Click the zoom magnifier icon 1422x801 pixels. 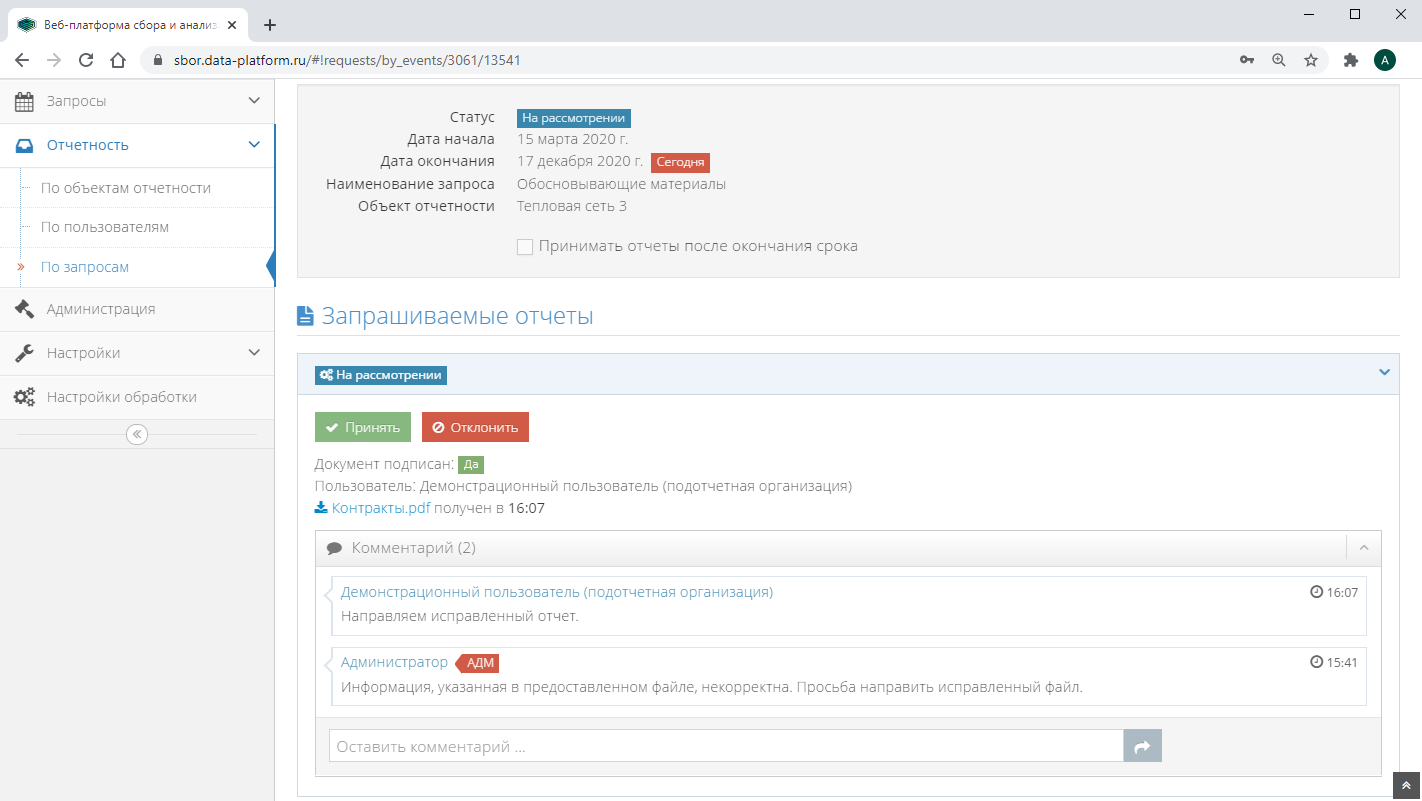coord(1279,60)
